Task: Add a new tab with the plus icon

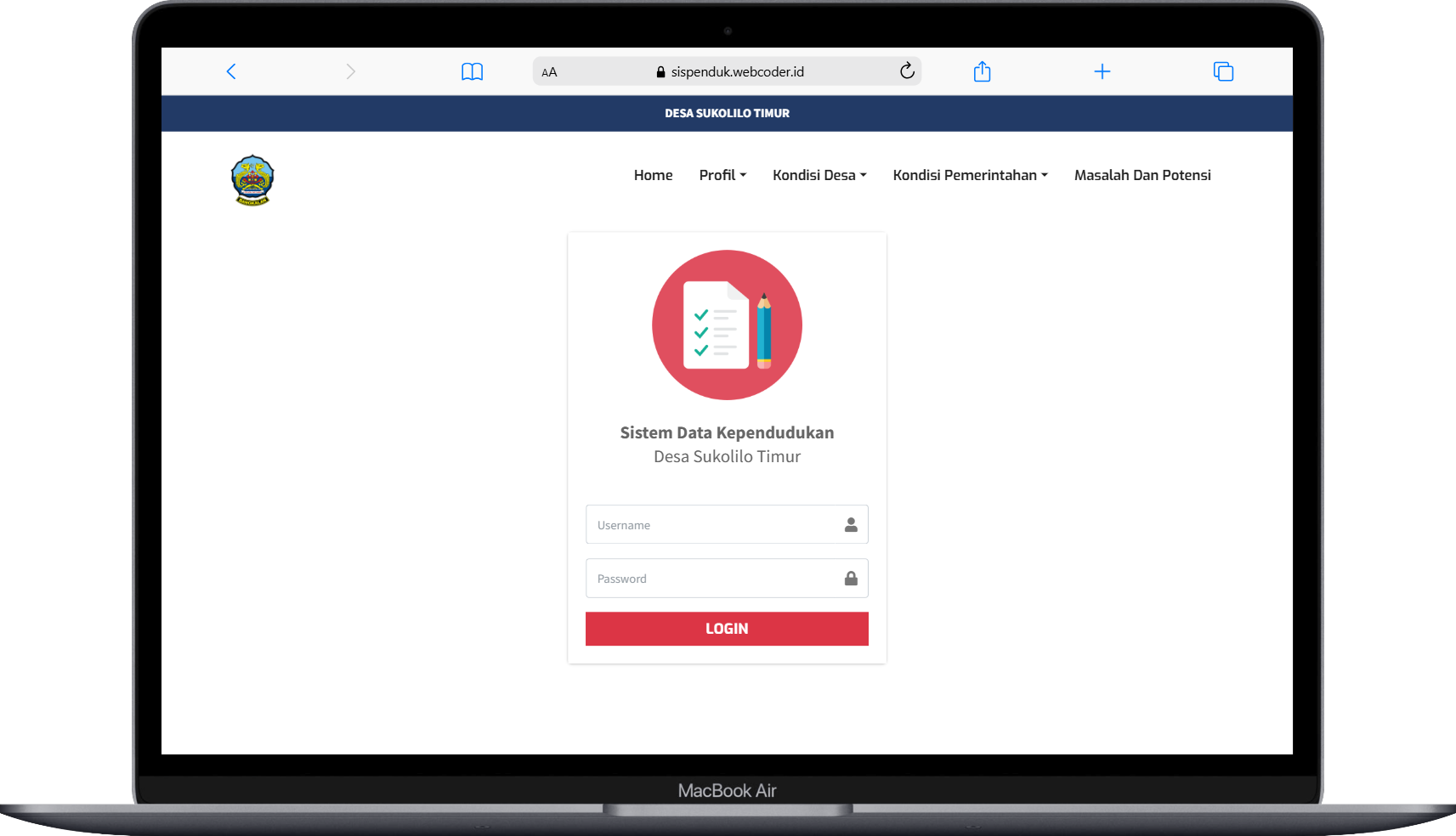Action: coord(1102,71)
